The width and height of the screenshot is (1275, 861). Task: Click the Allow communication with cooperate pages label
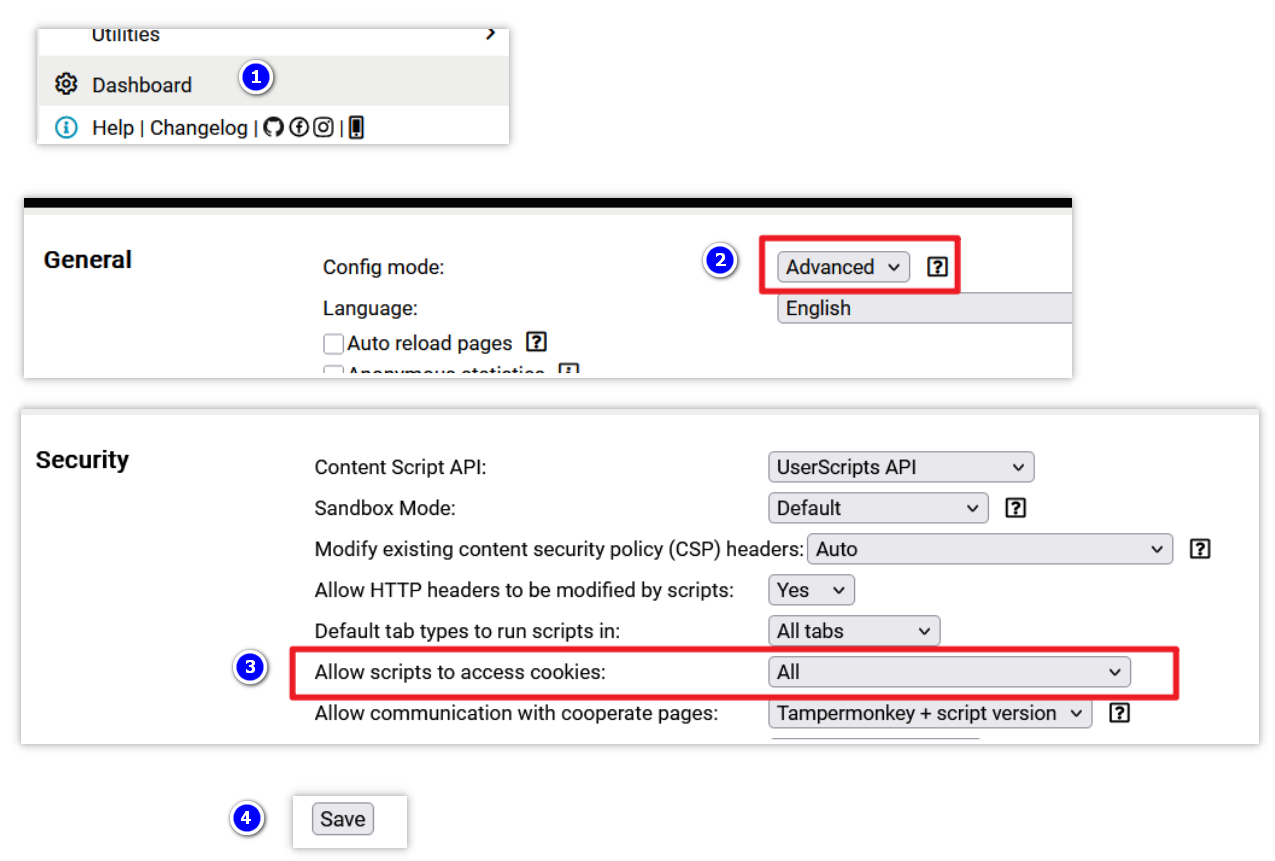pyautogui.click(x=517, y=713)
